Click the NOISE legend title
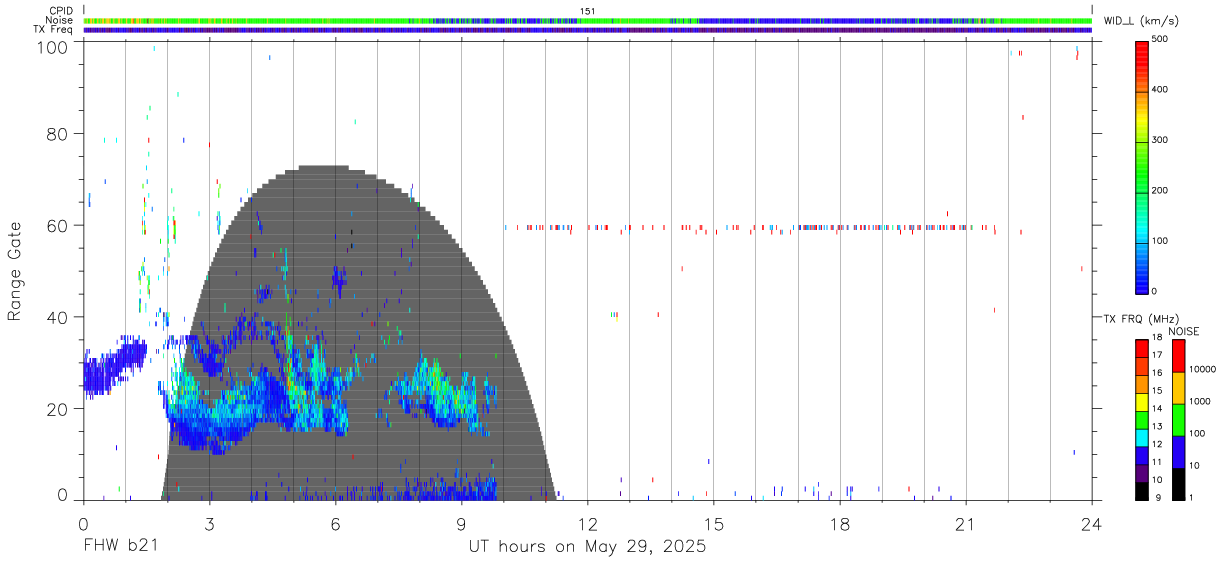 (x=1184, y=331)
